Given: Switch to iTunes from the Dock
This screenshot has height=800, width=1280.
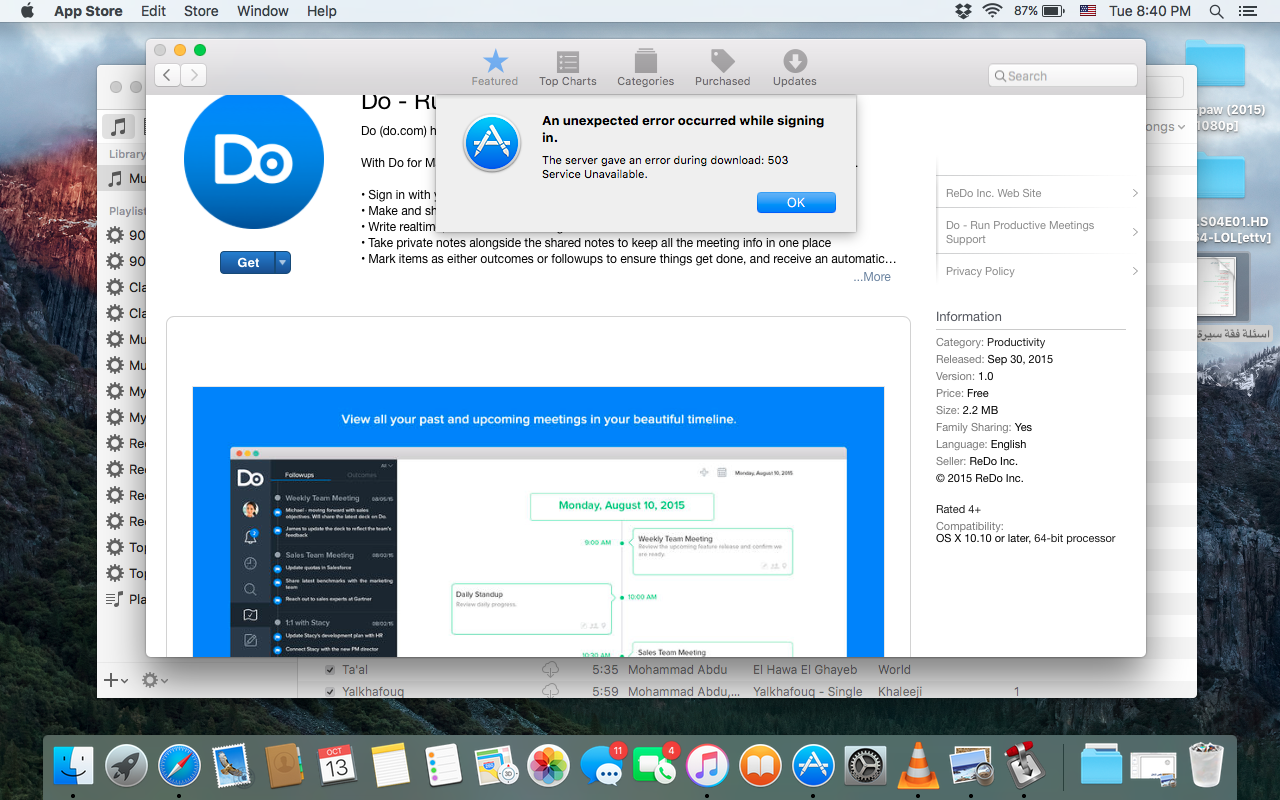Looking at the screenshot, I should pyautogui.click(x=708, y=767).
